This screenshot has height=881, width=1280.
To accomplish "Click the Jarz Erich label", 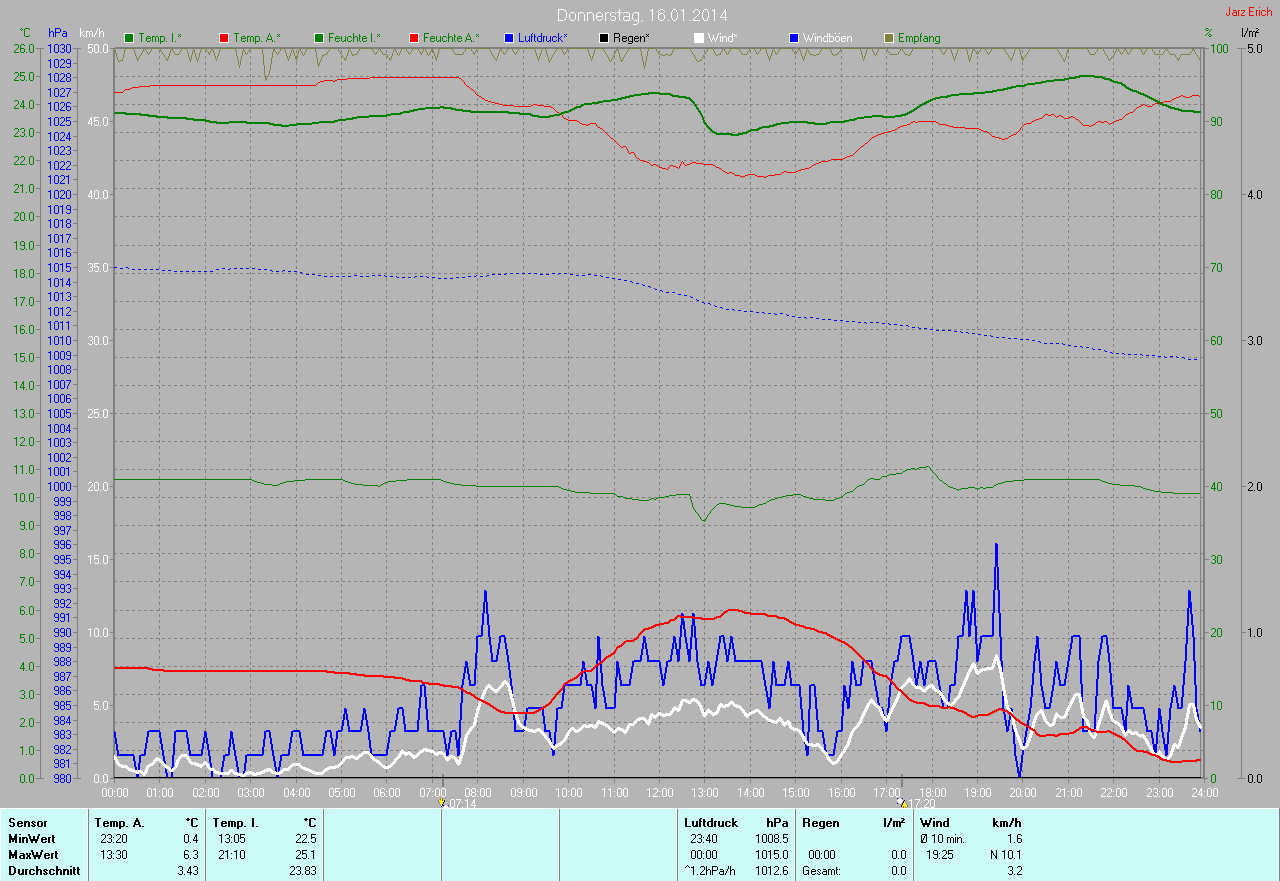I will (x=1249, y=12).
